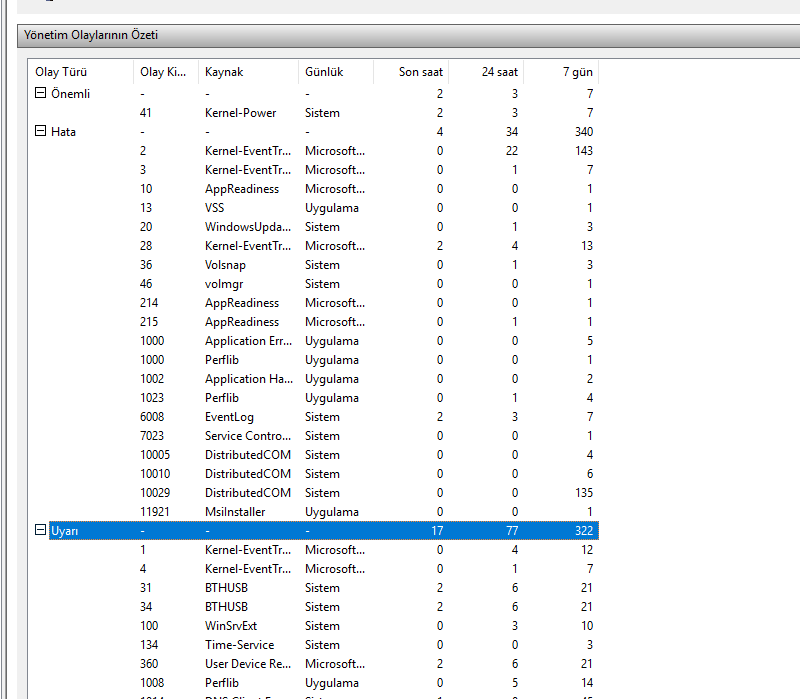Click the Yönetim Olaylarının Özeti section header
The height and width of the screenshot is (699, 800).
[408, 35]
